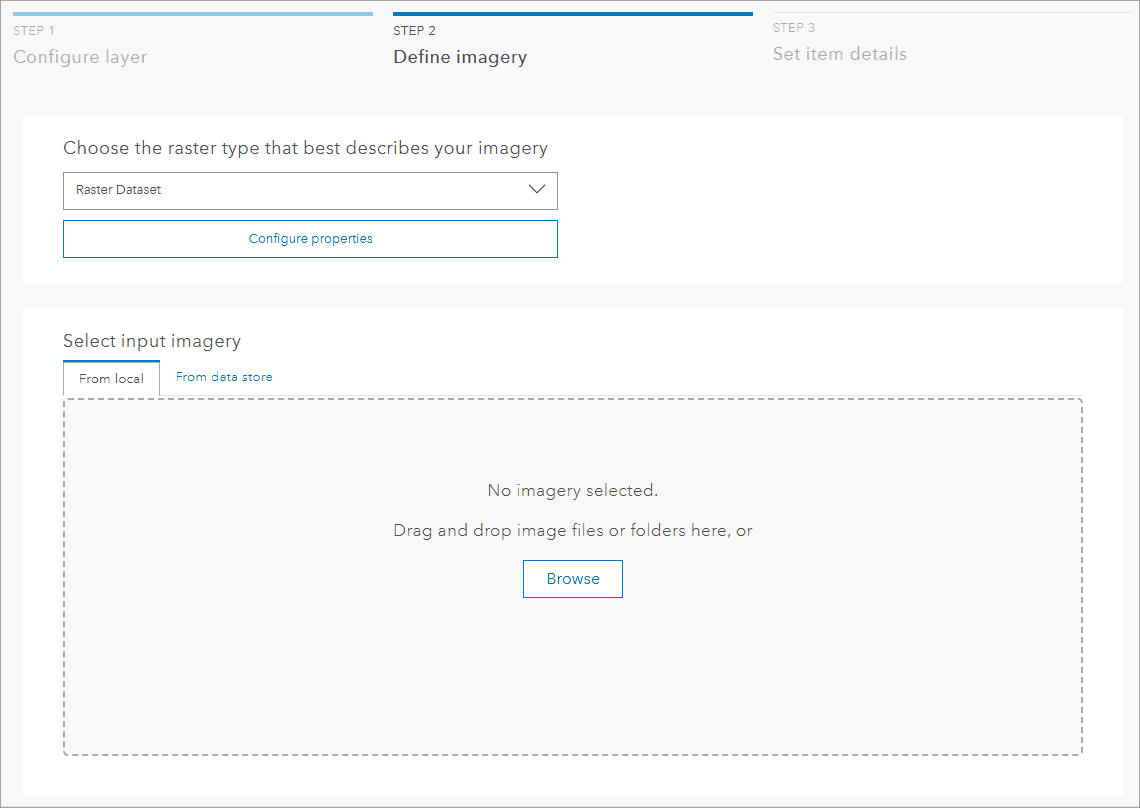
Task: Switch to the From data store tab
Action: [224, 377]
